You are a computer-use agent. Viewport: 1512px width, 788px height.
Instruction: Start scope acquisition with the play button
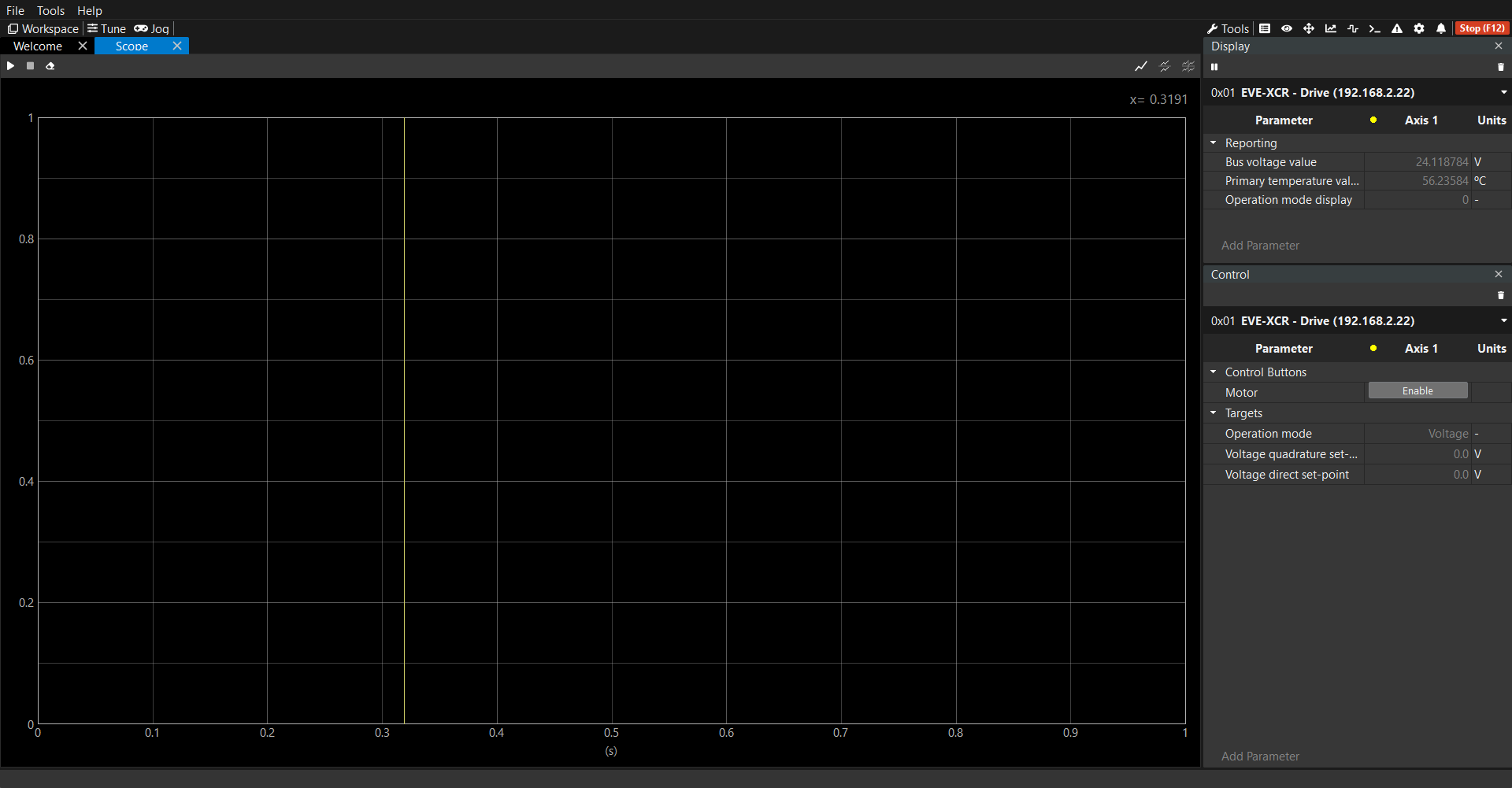click(10, 66)
